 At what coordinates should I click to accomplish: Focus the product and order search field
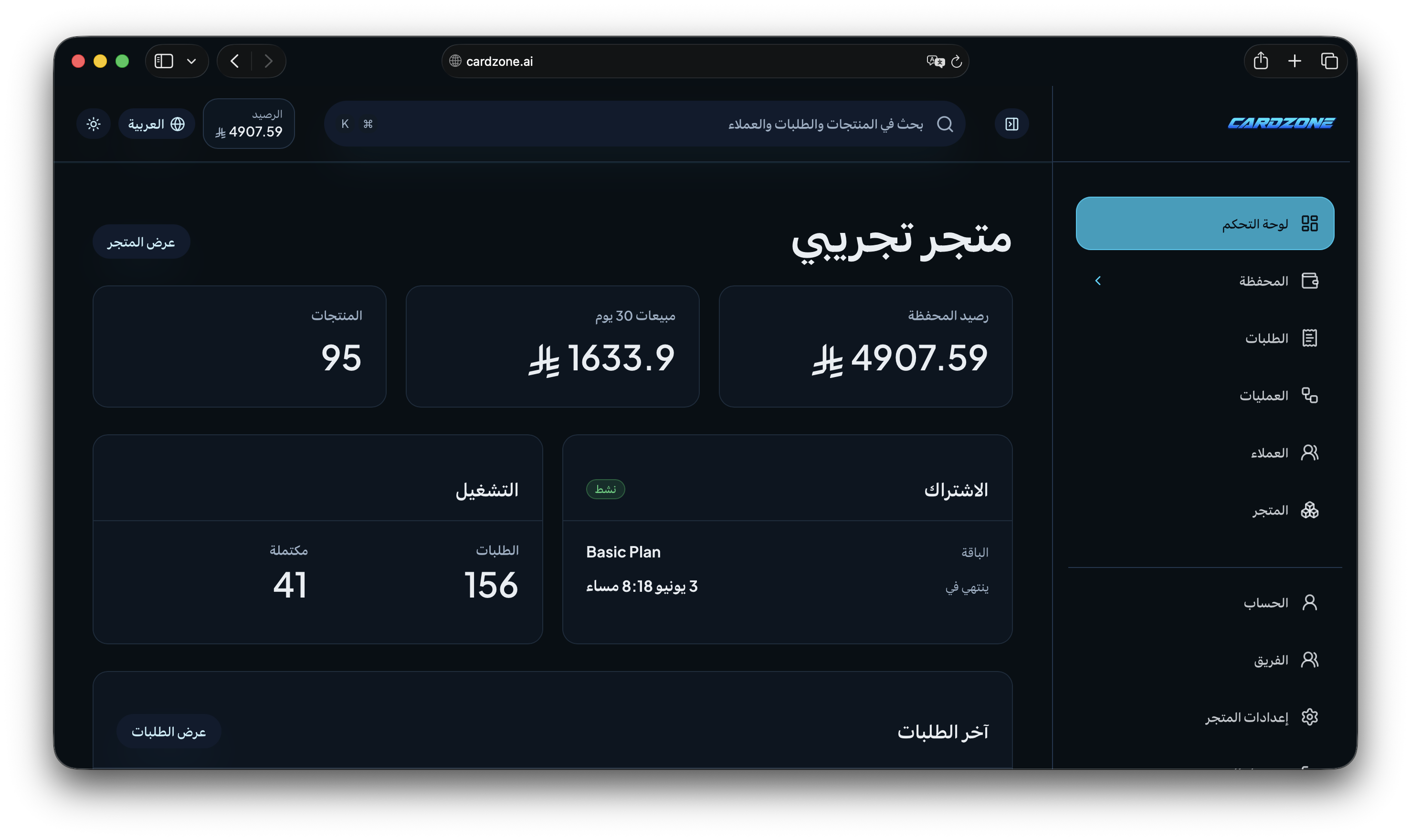644,124
